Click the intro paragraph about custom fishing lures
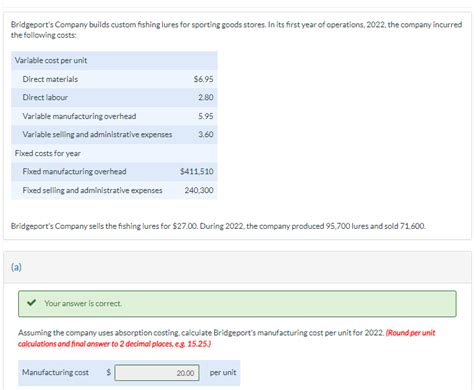The height and width of the screenshot is (390, 474). coord(236,30)
